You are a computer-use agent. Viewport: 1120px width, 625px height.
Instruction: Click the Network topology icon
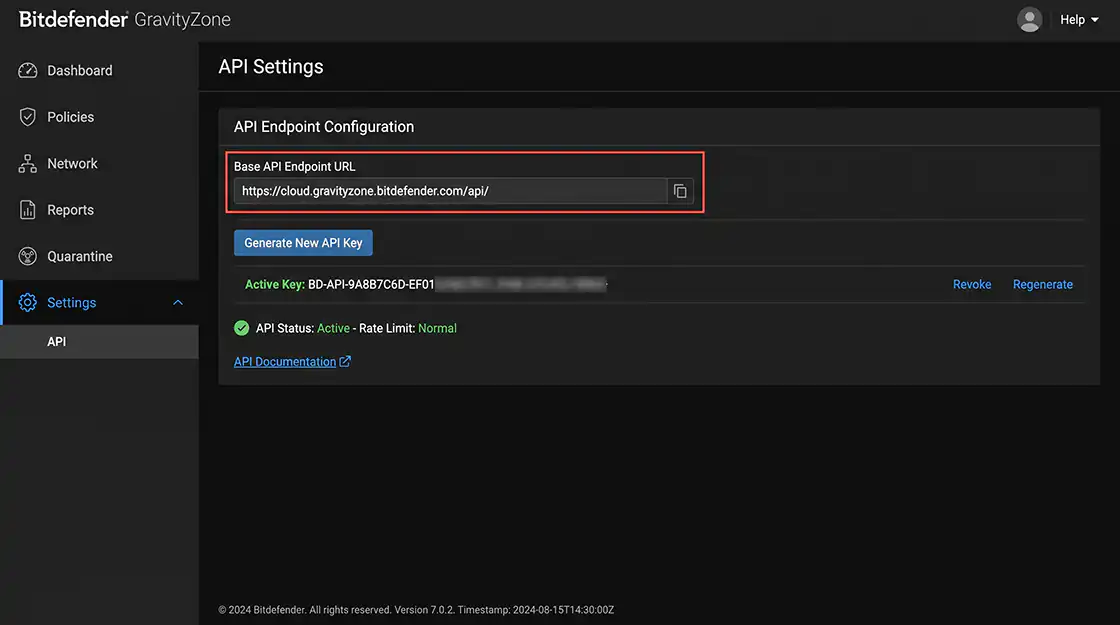27,164
